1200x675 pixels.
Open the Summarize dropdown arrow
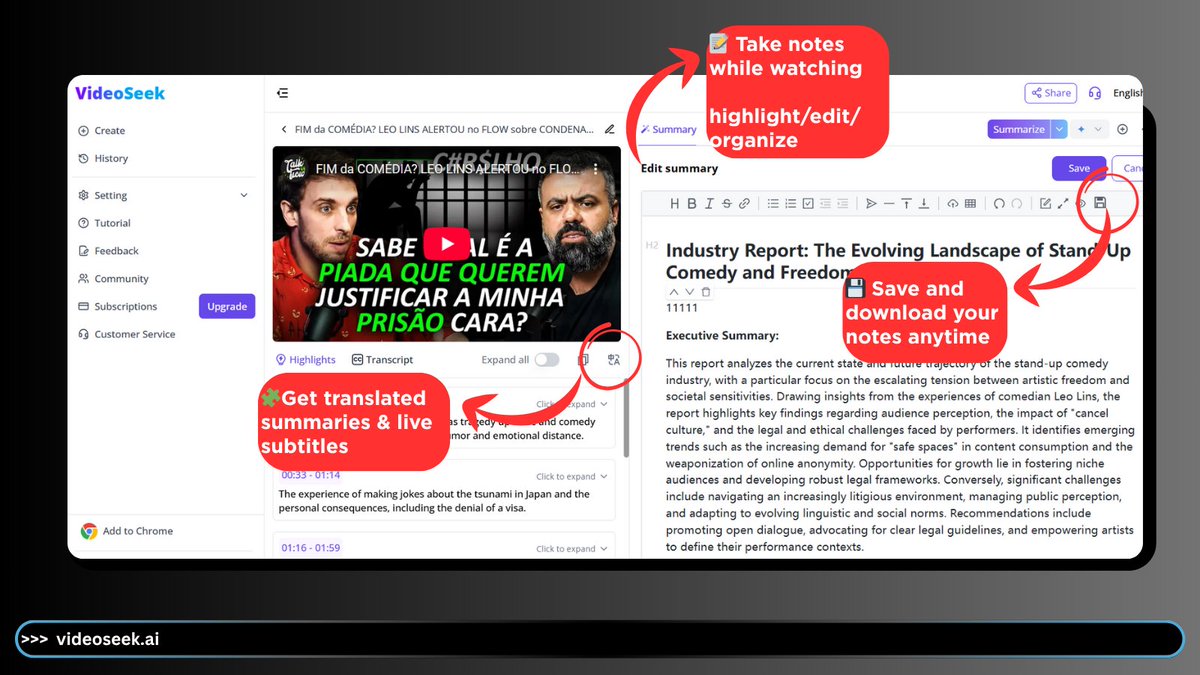[x=1058, y=129]
